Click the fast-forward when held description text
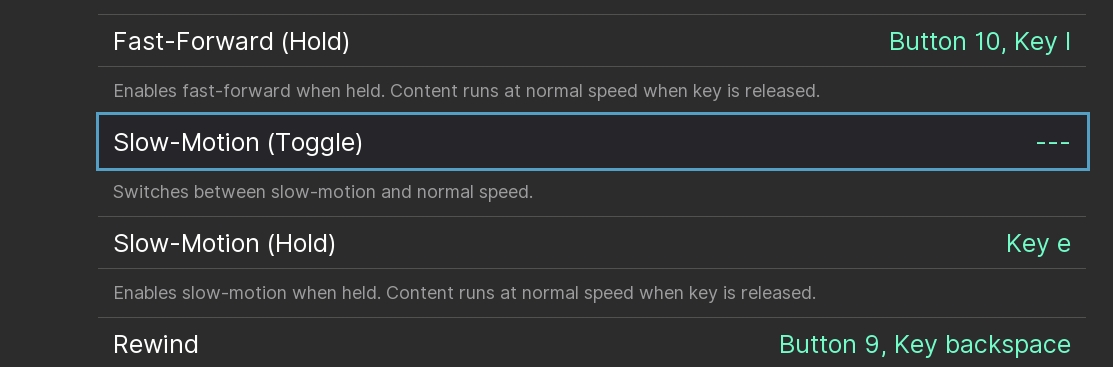This screenshot has height=367, width=1113. click(x=466, y=91)
